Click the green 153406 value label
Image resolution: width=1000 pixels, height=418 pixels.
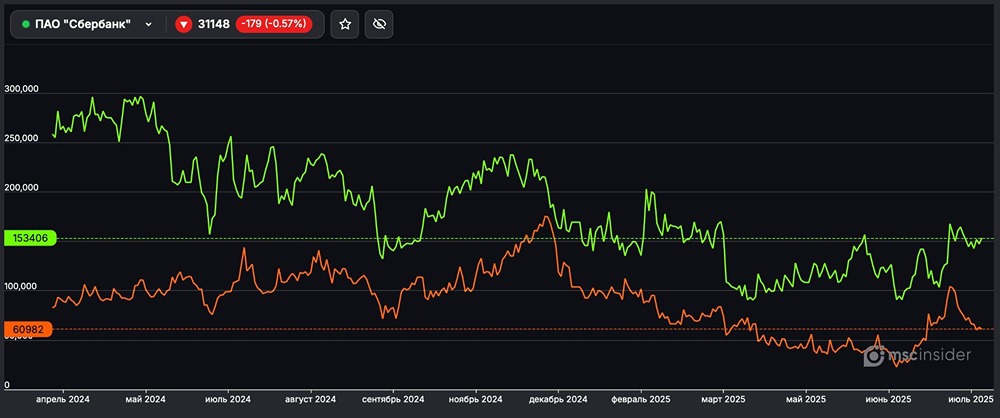30,238
